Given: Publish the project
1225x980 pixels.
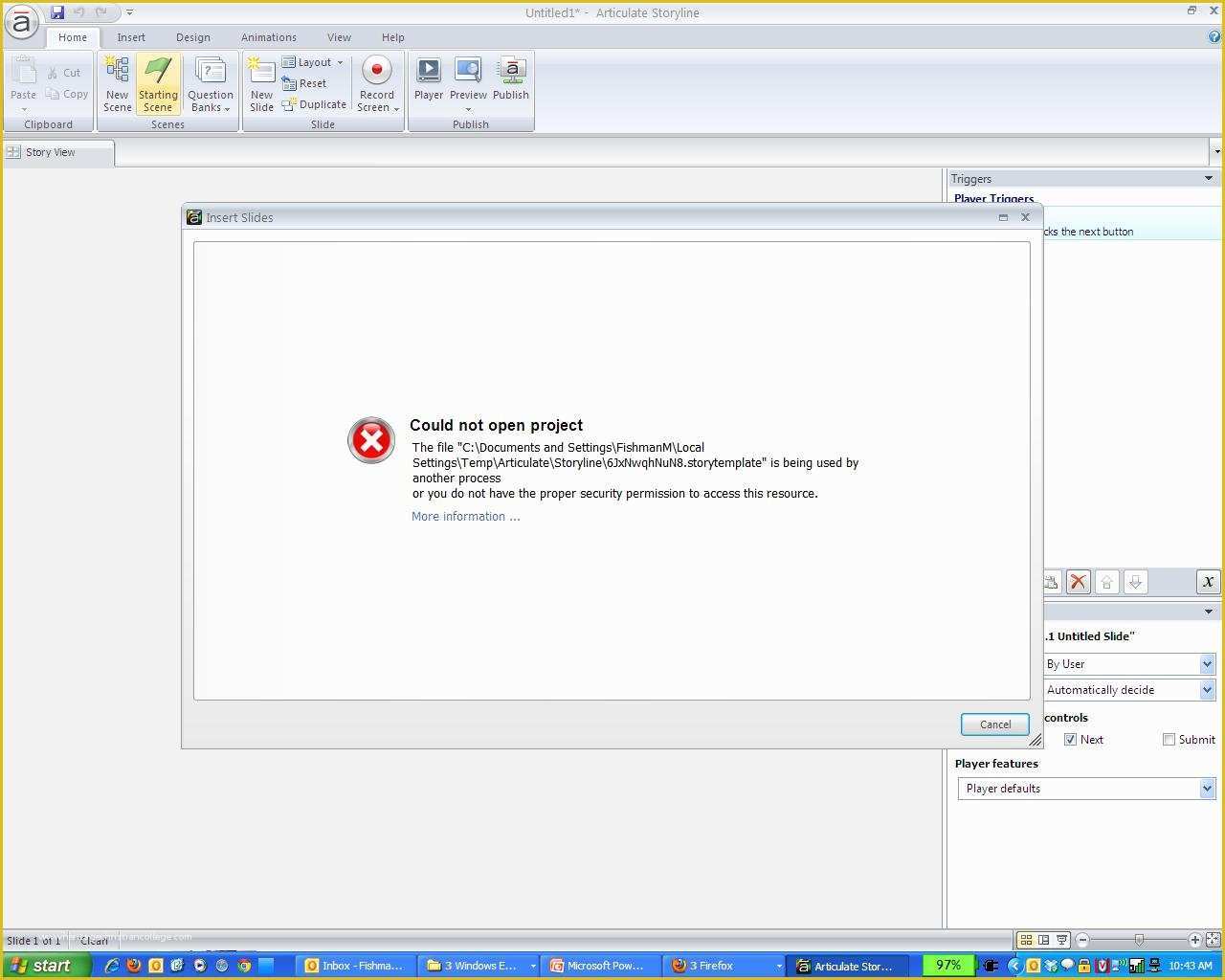Looking at the screenshot, I should tap(511, 78).
